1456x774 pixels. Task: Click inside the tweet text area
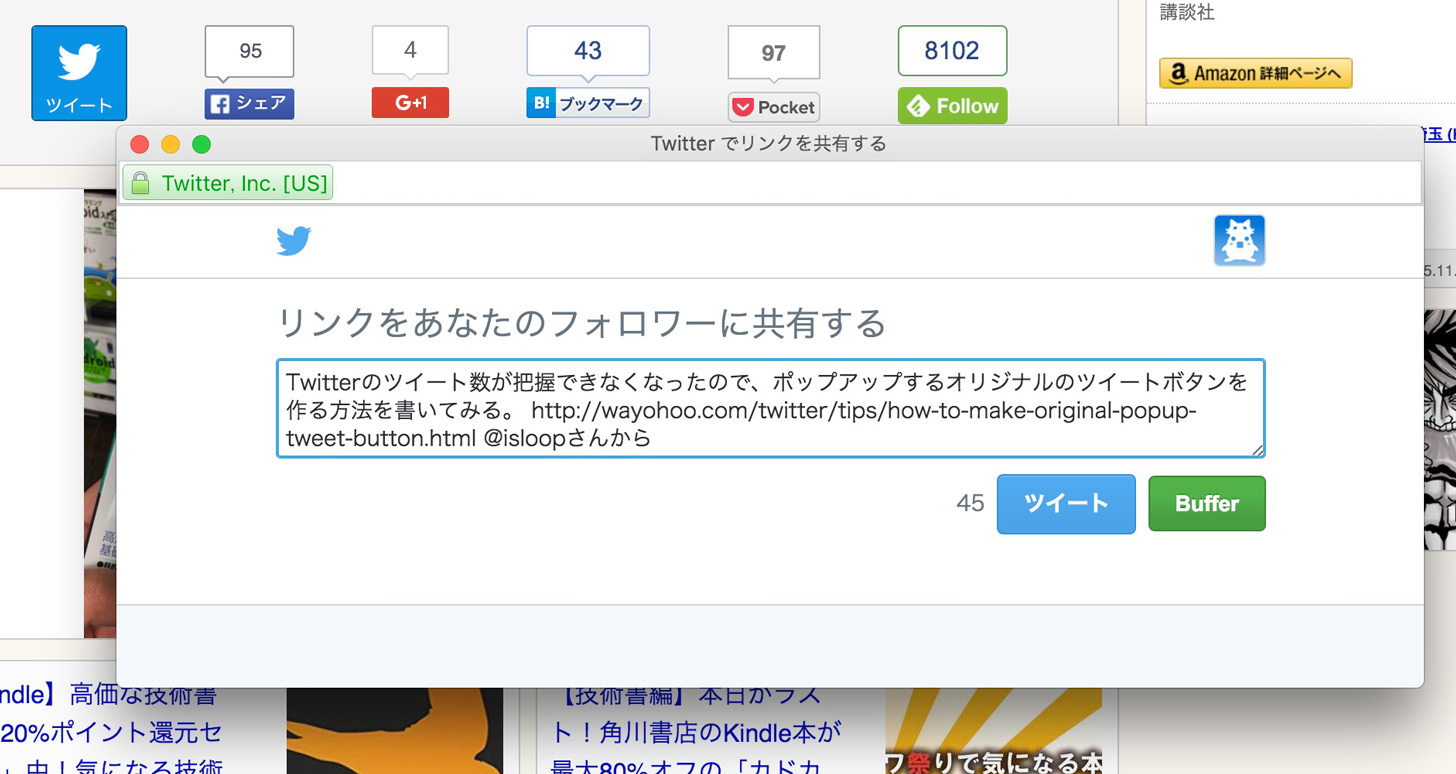point(771,409)
